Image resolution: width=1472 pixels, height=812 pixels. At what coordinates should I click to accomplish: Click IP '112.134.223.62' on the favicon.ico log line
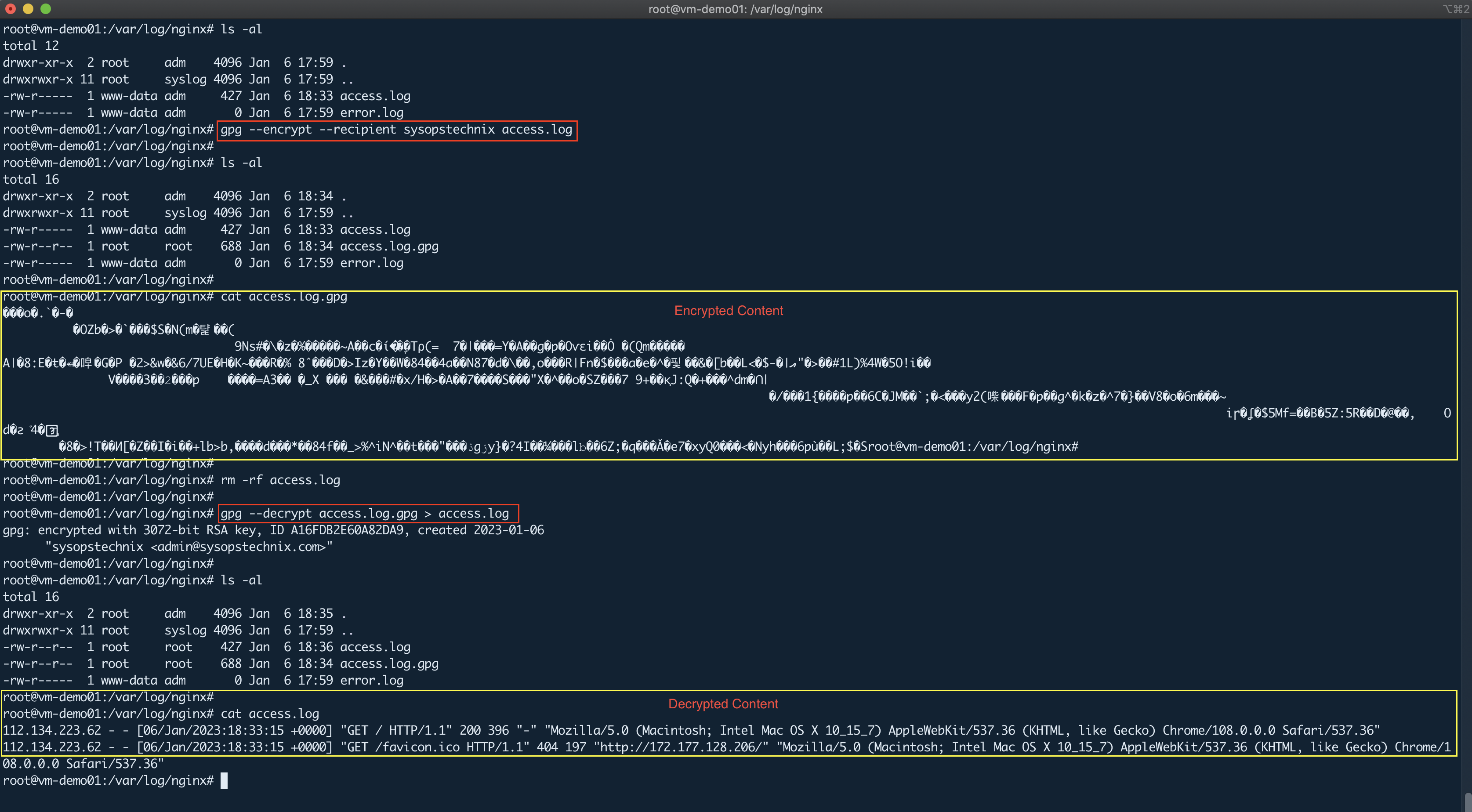tap(52, 747)
